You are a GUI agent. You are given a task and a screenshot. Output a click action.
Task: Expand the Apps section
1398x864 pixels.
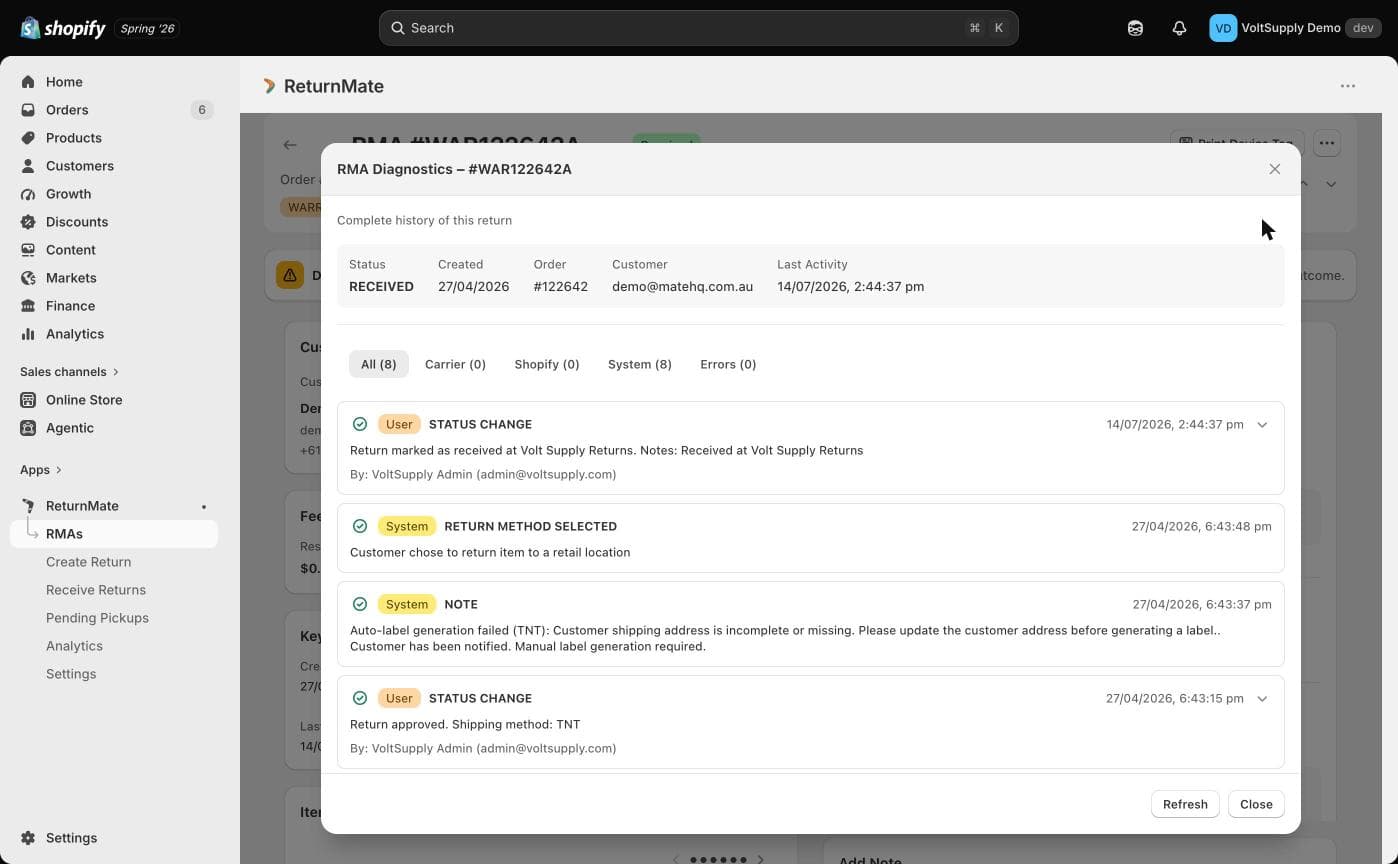[x=41, y=470]
